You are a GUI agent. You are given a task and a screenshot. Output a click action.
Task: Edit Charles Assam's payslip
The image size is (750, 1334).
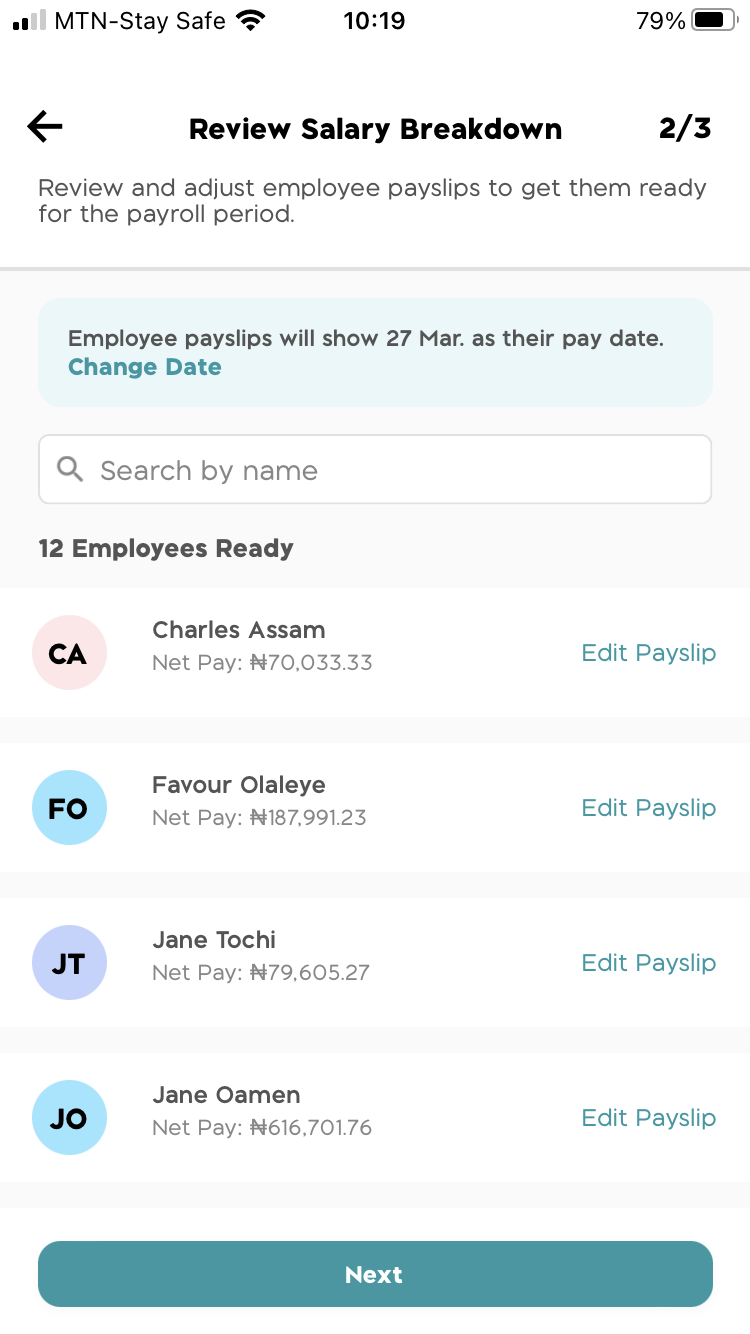coord(648,652)
